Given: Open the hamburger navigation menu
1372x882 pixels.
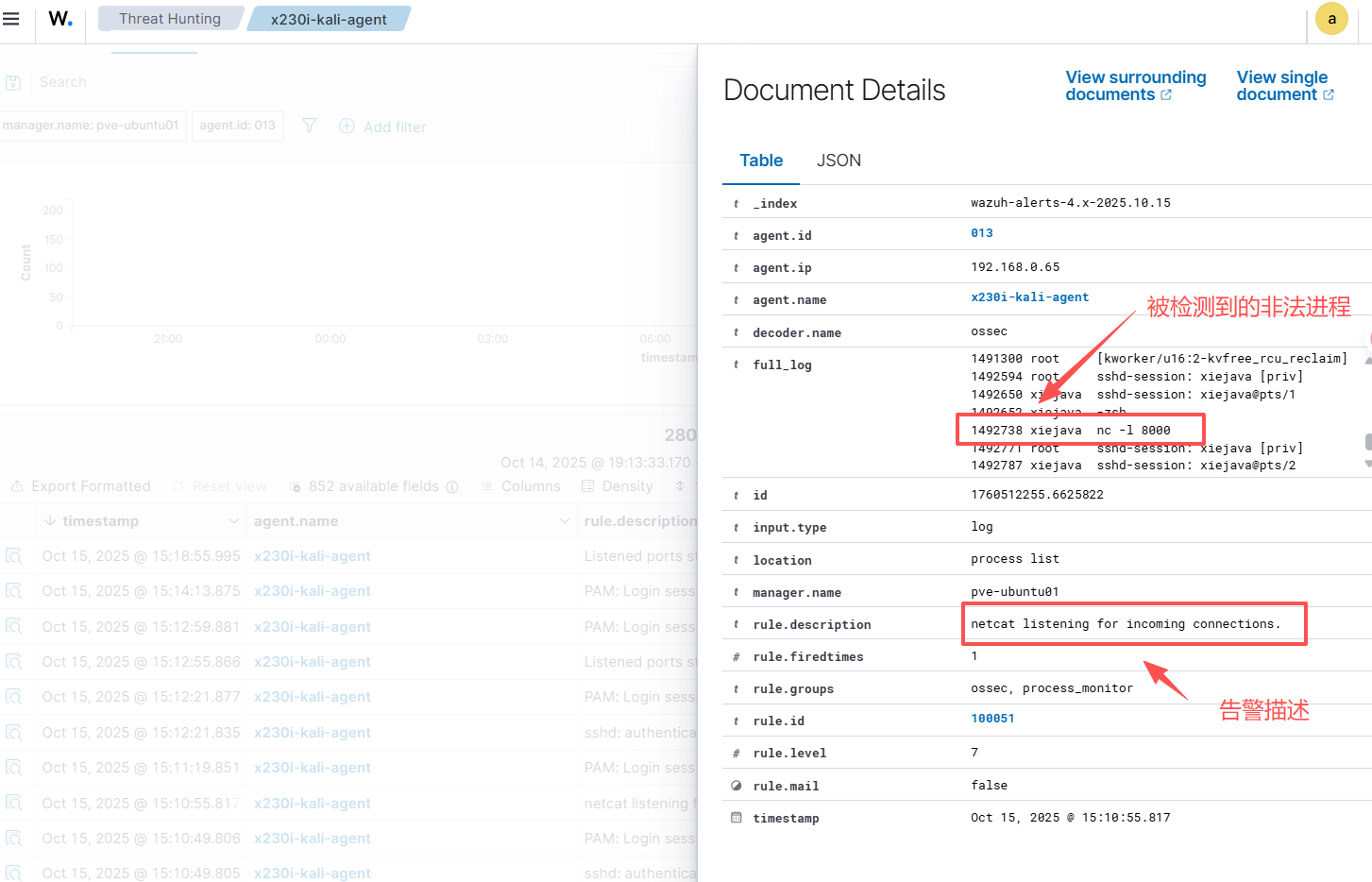Looking at the screenshot, I should (x=11, y=19).
